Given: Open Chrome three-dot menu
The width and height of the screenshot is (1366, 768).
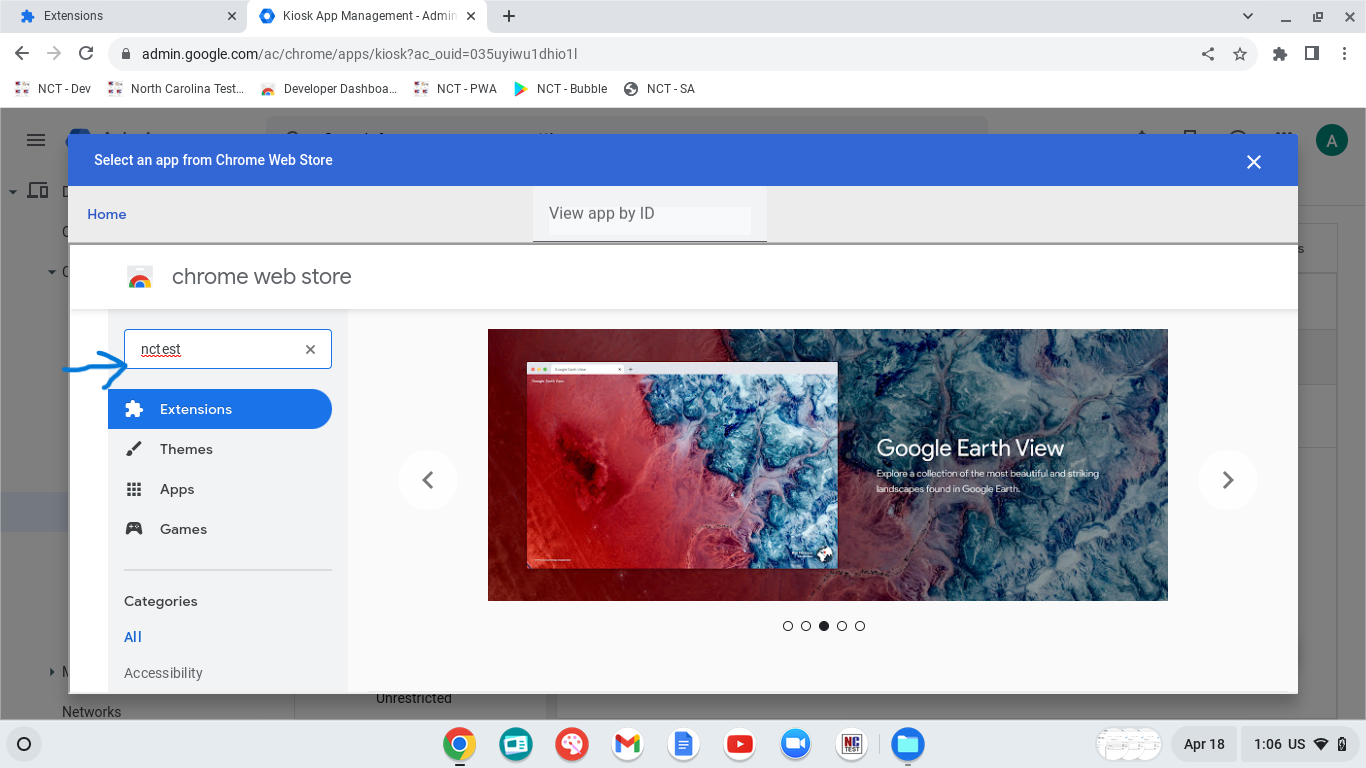Looking at the screenshot, I should [1344, 54].
